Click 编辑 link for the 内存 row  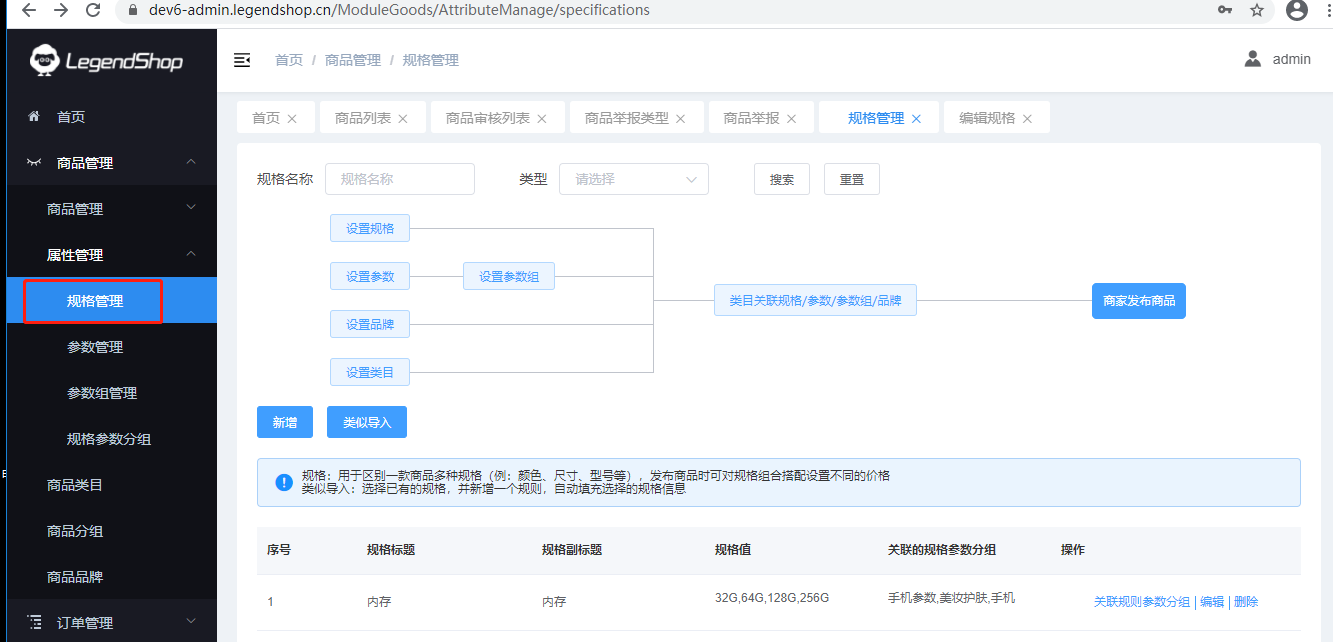click(1211, 602)
